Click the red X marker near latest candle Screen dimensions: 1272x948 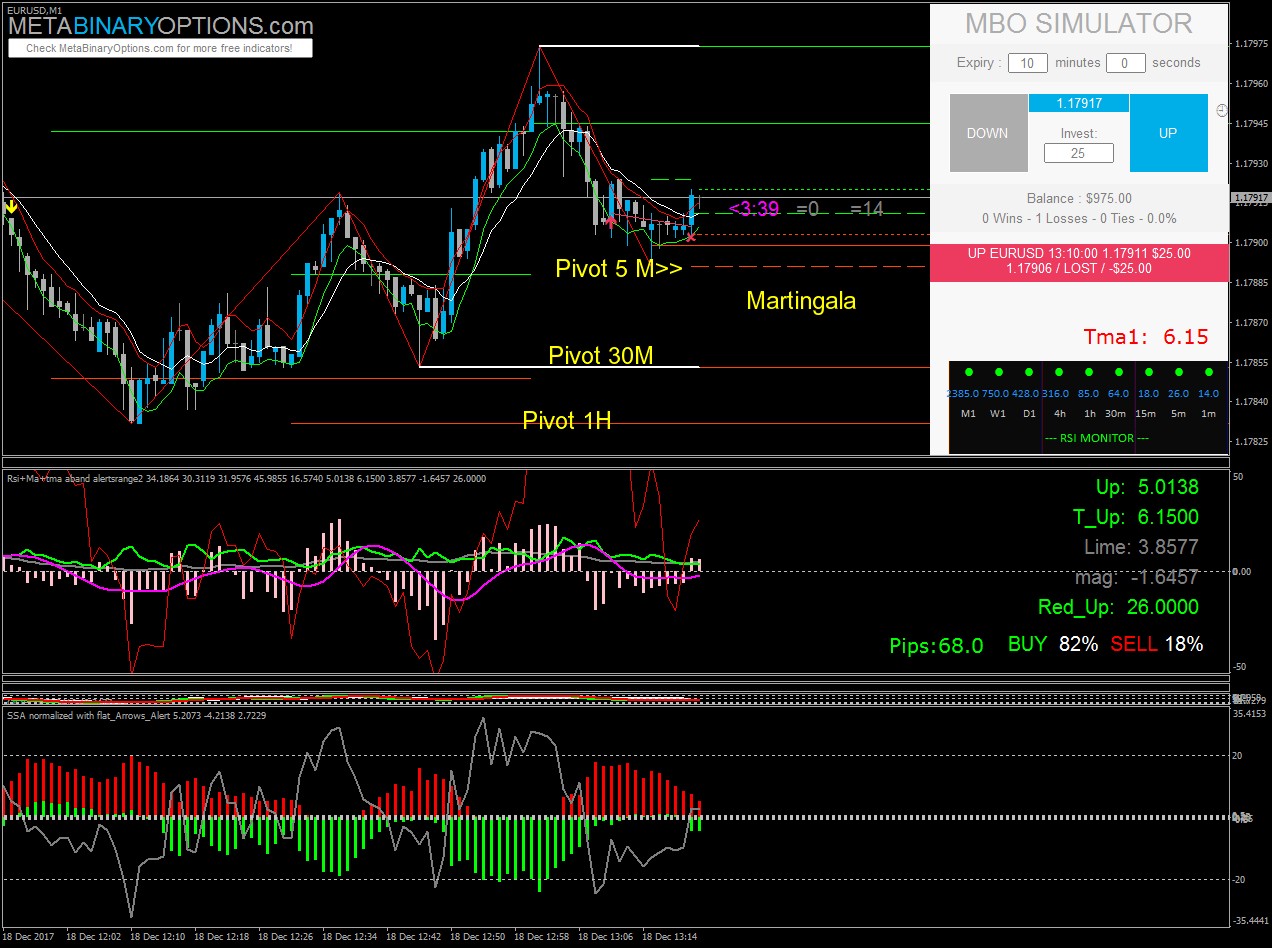[x=691, y=238]
